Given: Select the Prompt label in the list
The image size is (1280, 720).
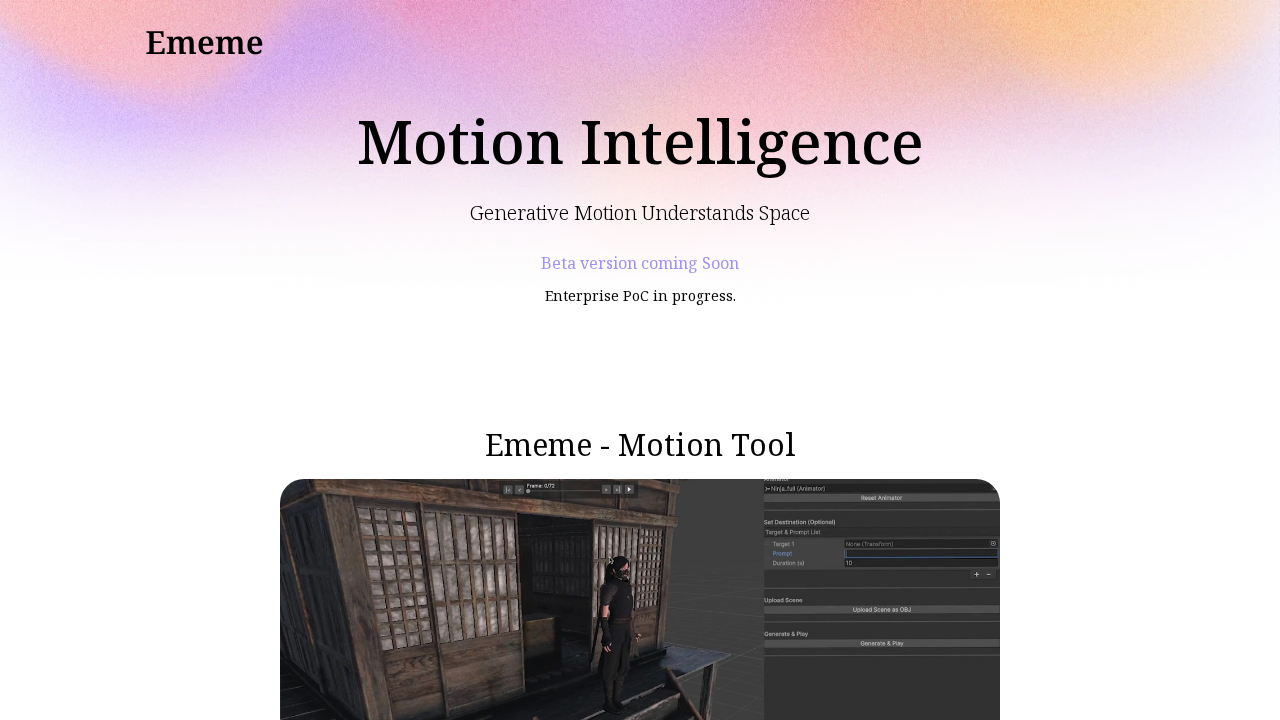Looking at the screenshot, I should click(x=783, y=553).
